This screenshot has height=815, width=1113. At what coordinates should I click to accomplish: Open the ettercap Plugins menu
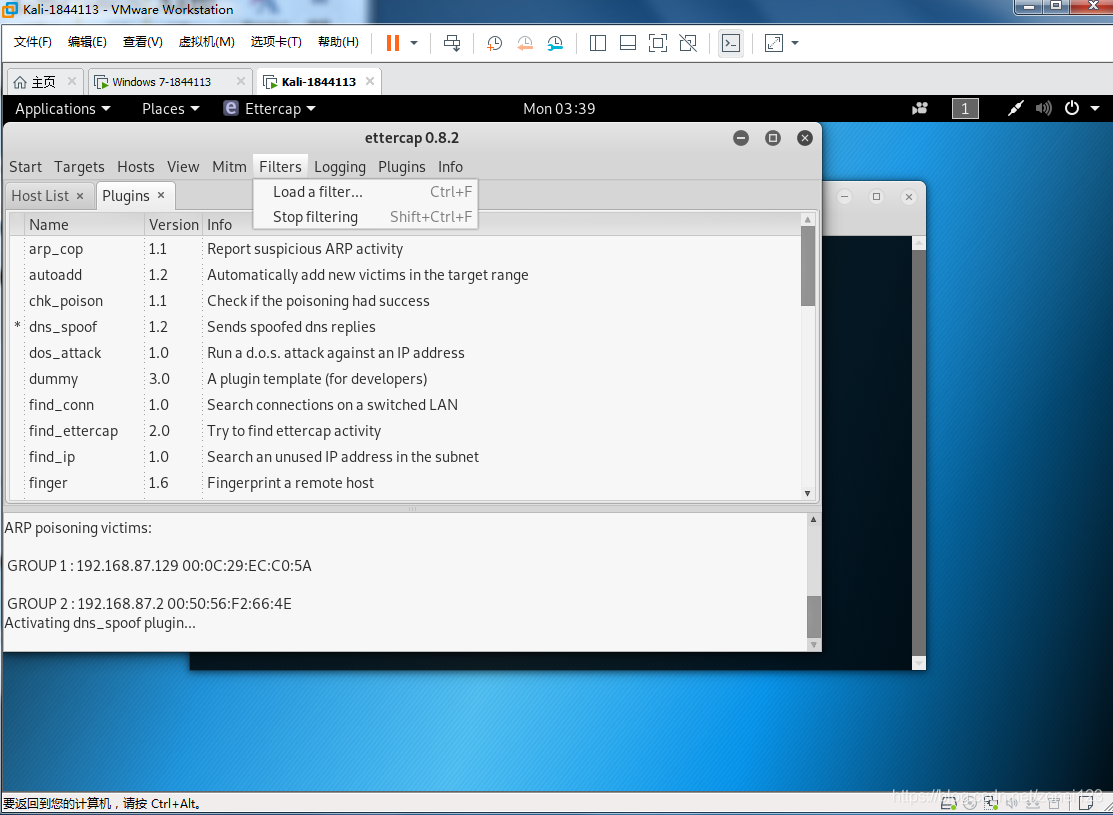(x=402, y=167)
